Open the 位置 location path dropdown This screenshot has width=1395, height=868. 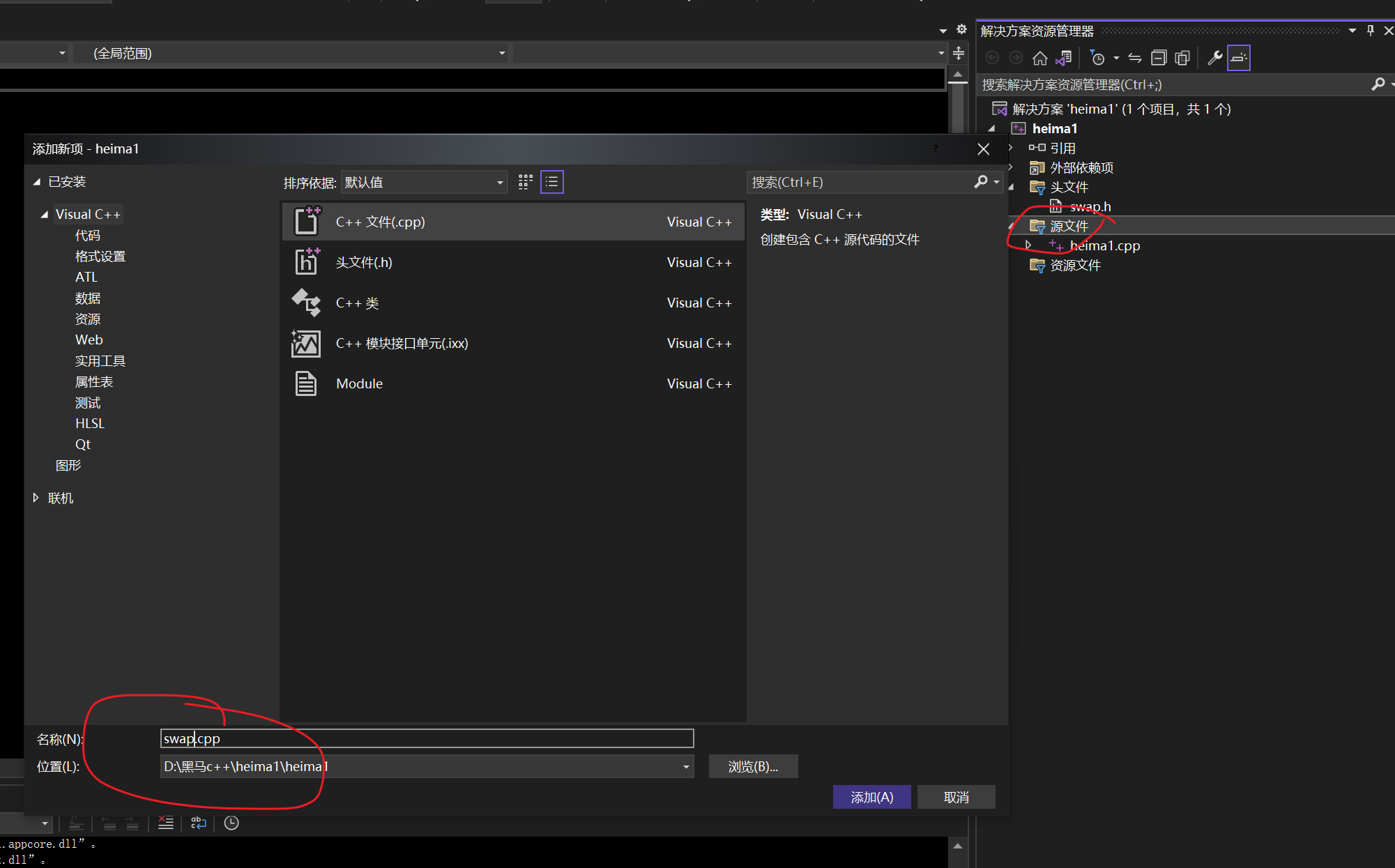coord(686,767)
